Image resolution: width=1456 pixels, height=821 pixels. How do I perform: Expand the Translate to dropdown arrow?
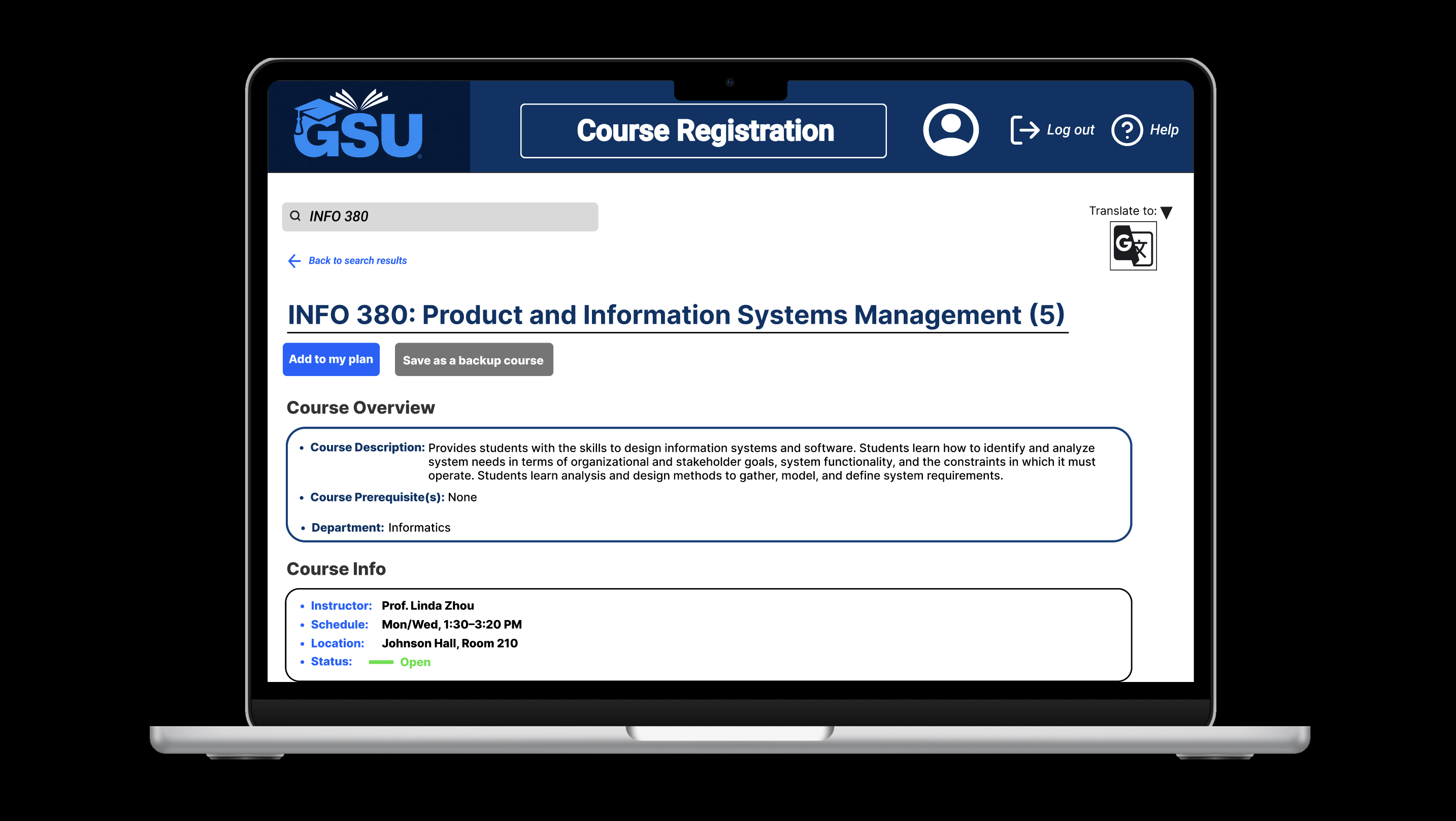click(1167, 213)
